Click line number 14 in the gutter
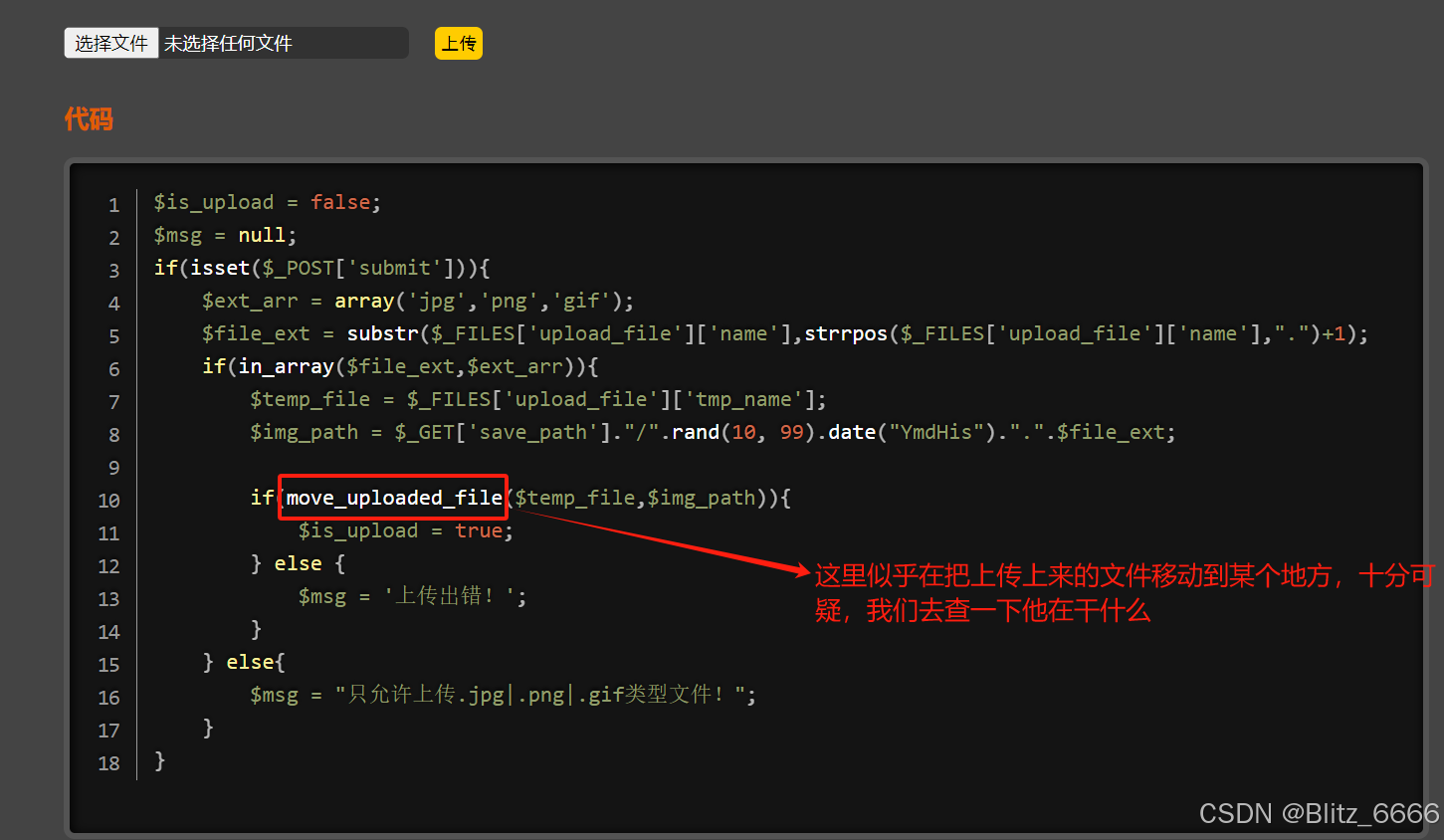This screenshot has height=840, width=1444. [108, 632]
